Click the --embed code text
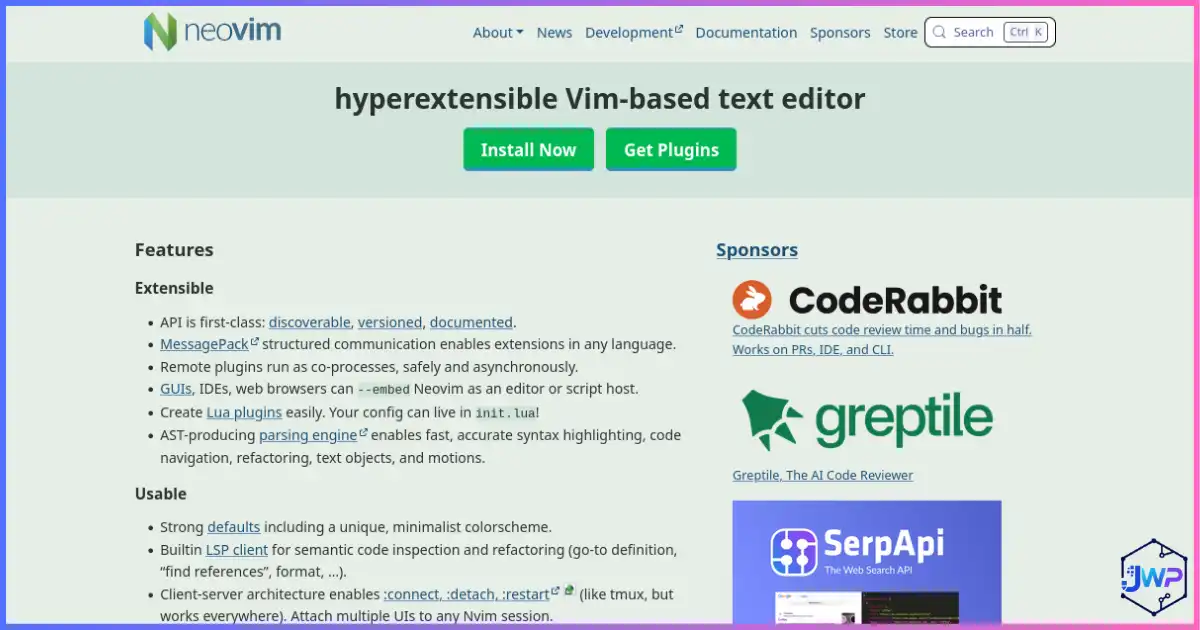1200x630 pixels. (x=384, y=389)
